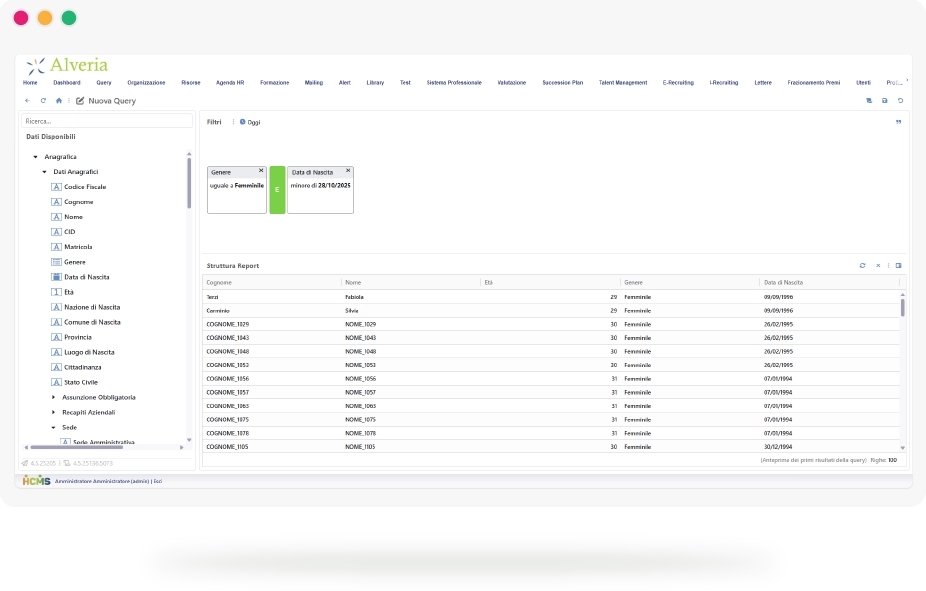Screen dimensions: 926x591
Task: Collapse the Anagrafica tree node
Action: [x=35, y=157]
